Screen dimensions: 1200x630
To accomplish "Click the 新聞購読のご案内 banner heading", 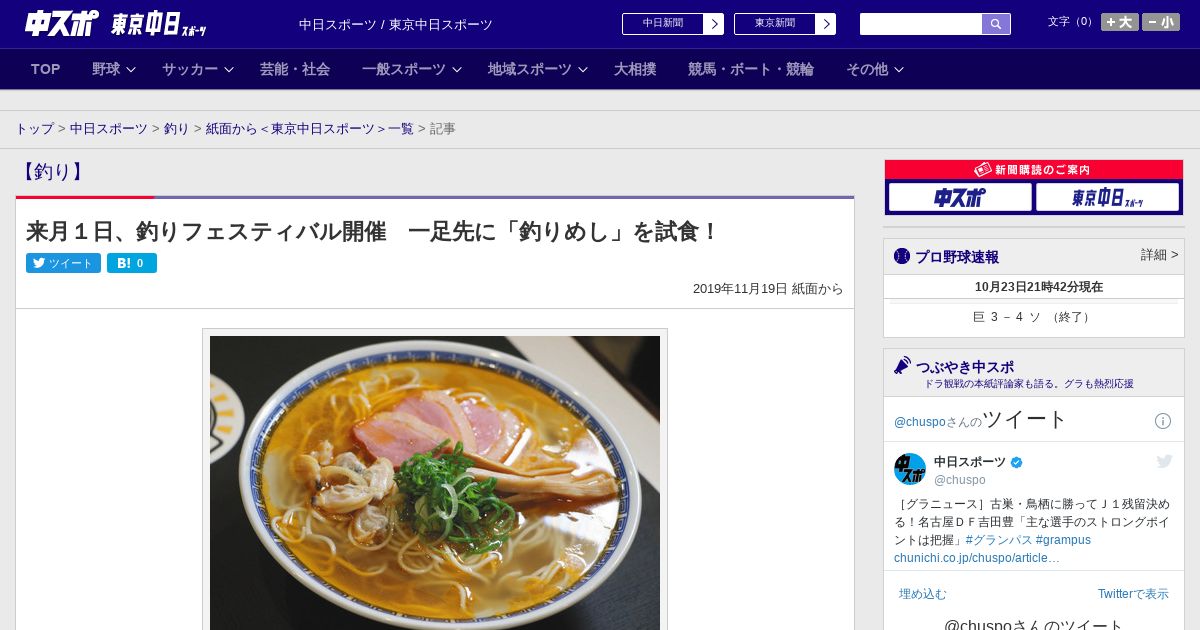I will click(1033, 170).
